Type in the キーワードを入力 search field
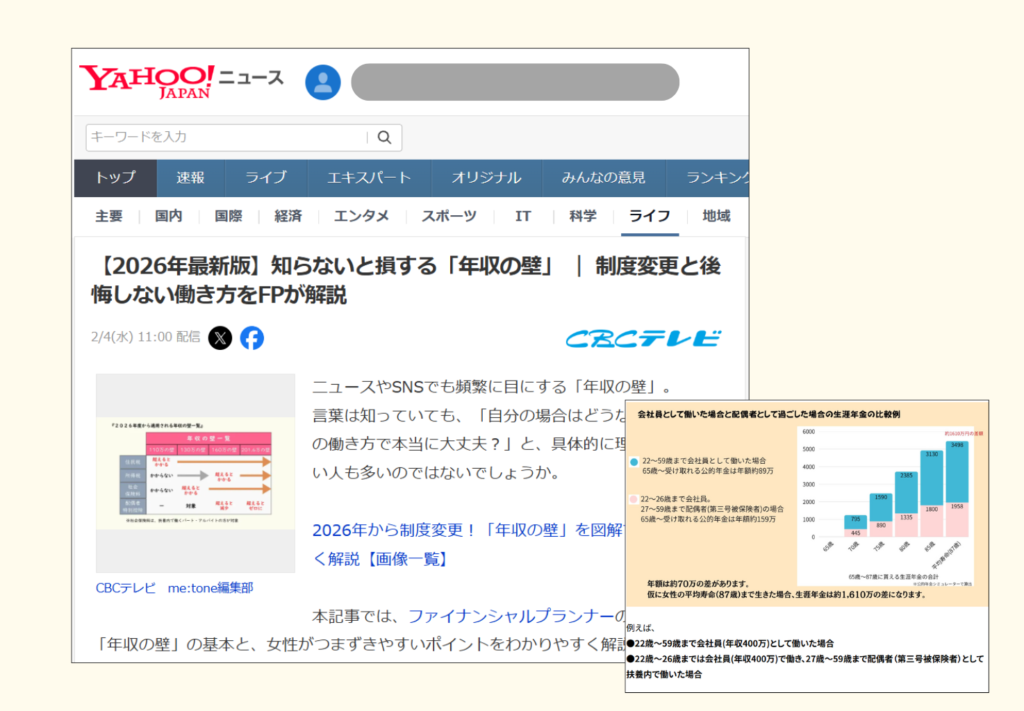This screenshot has height=711, width=1024. tap(225, 137)
